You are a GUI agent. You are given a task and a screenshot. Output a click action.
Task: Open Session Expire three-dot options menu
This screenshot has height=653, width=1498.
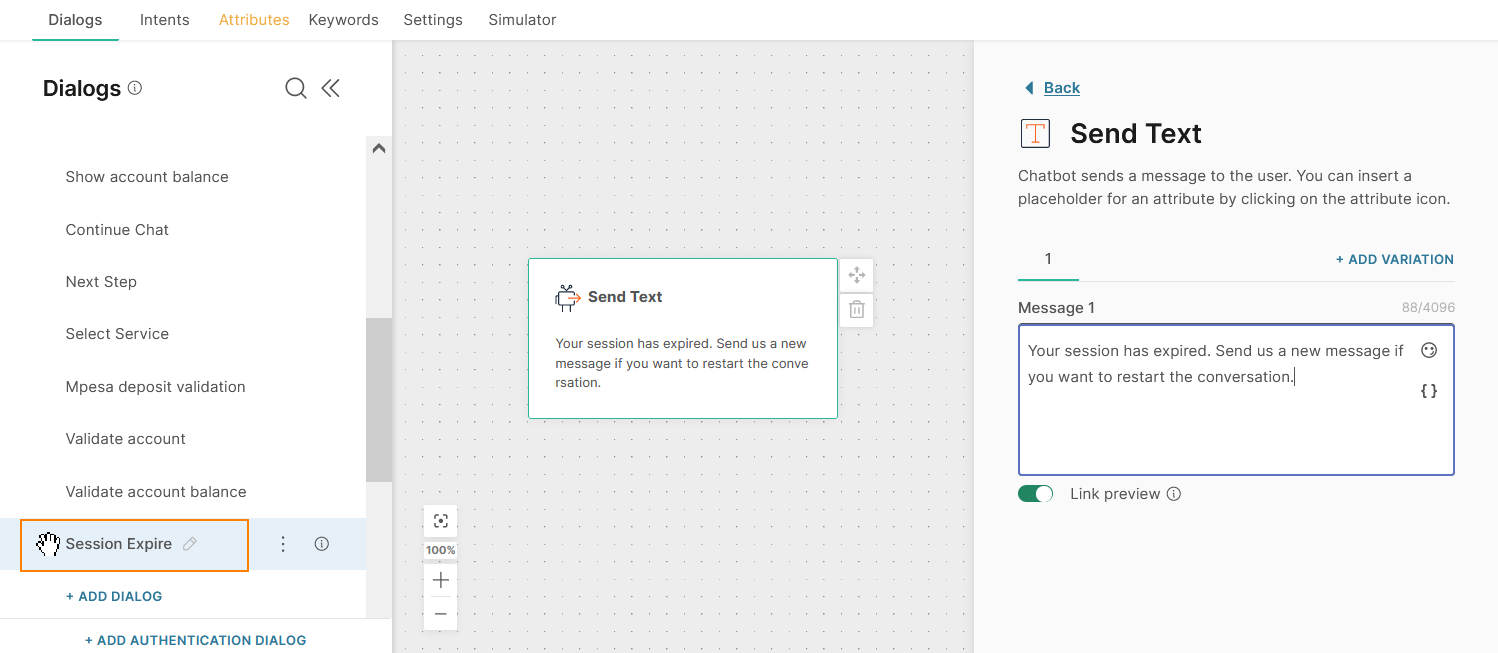tap(283, 544)
